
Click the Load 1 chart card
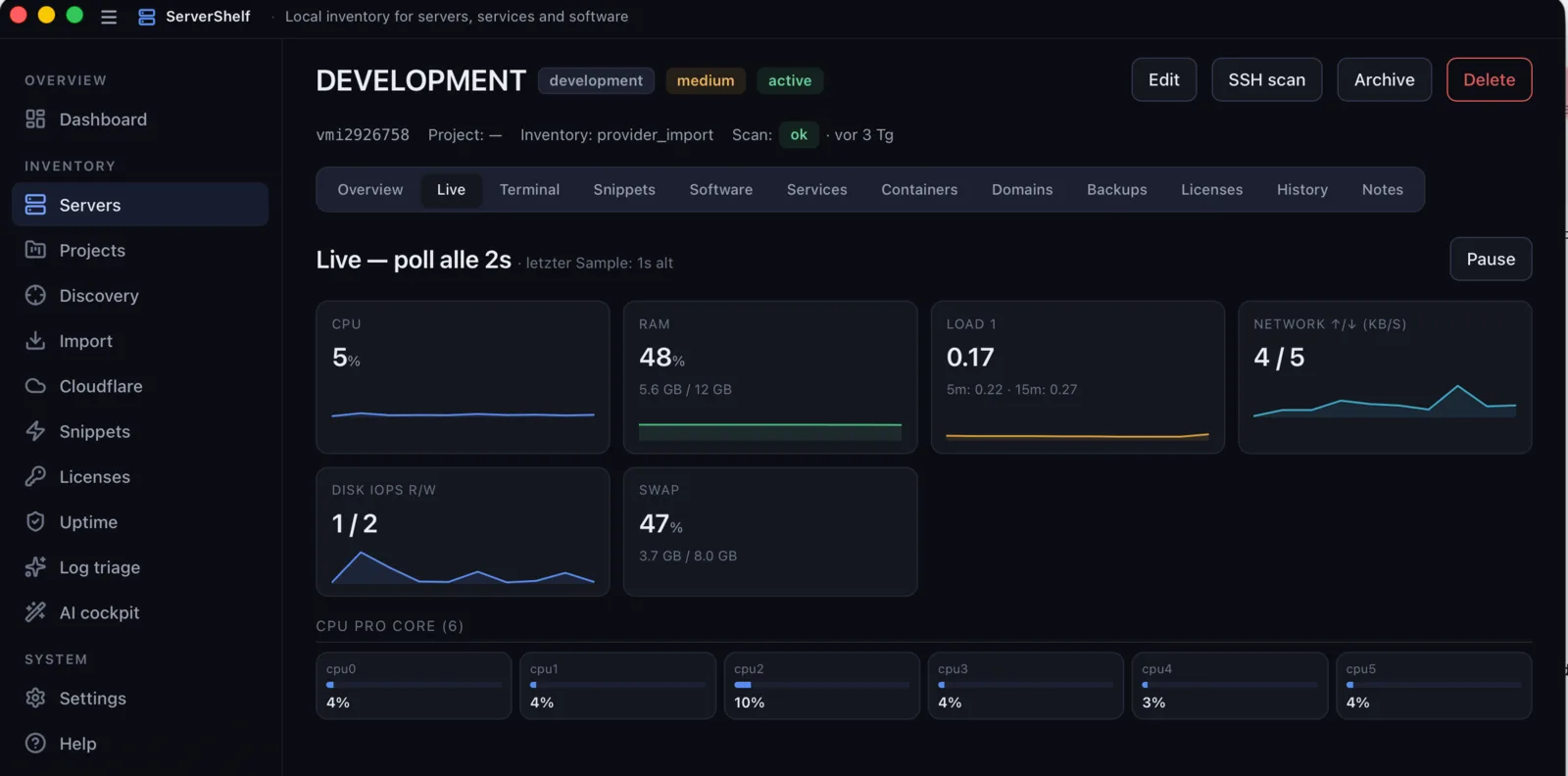pos(1078,377)
